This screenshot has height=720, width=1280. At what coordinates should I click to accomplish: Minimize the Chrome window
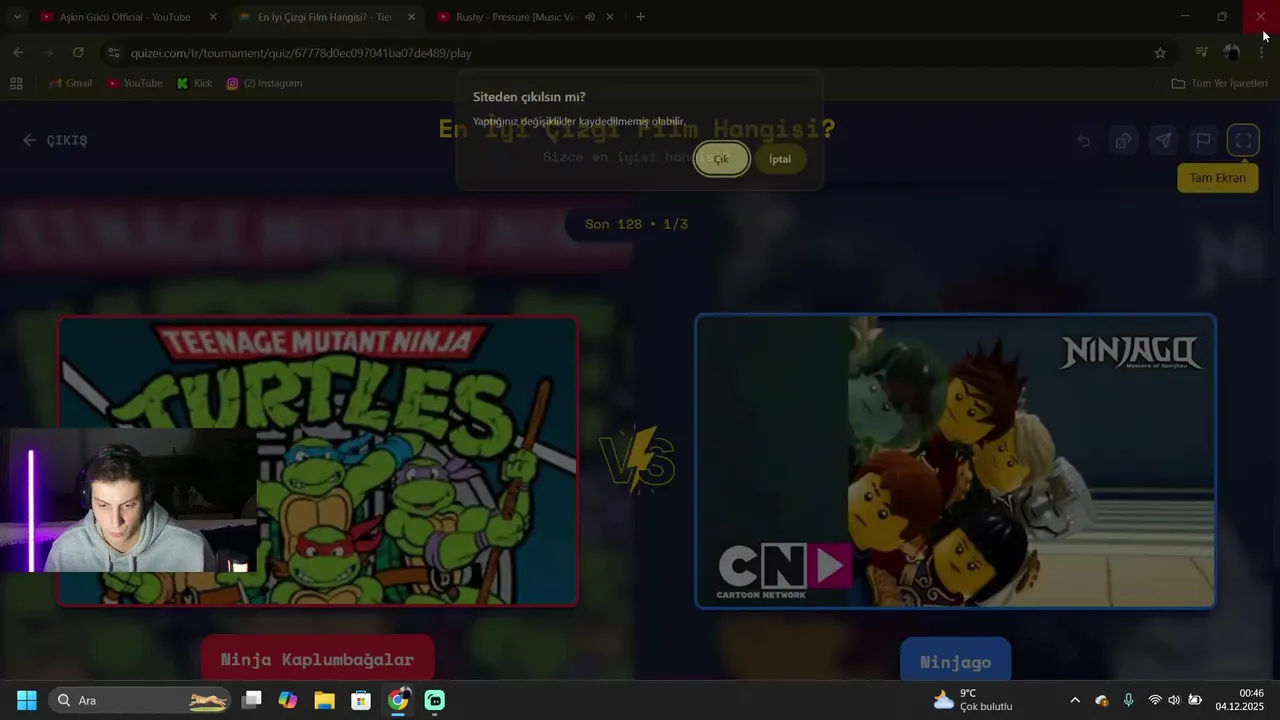[x=1184, y=17]
